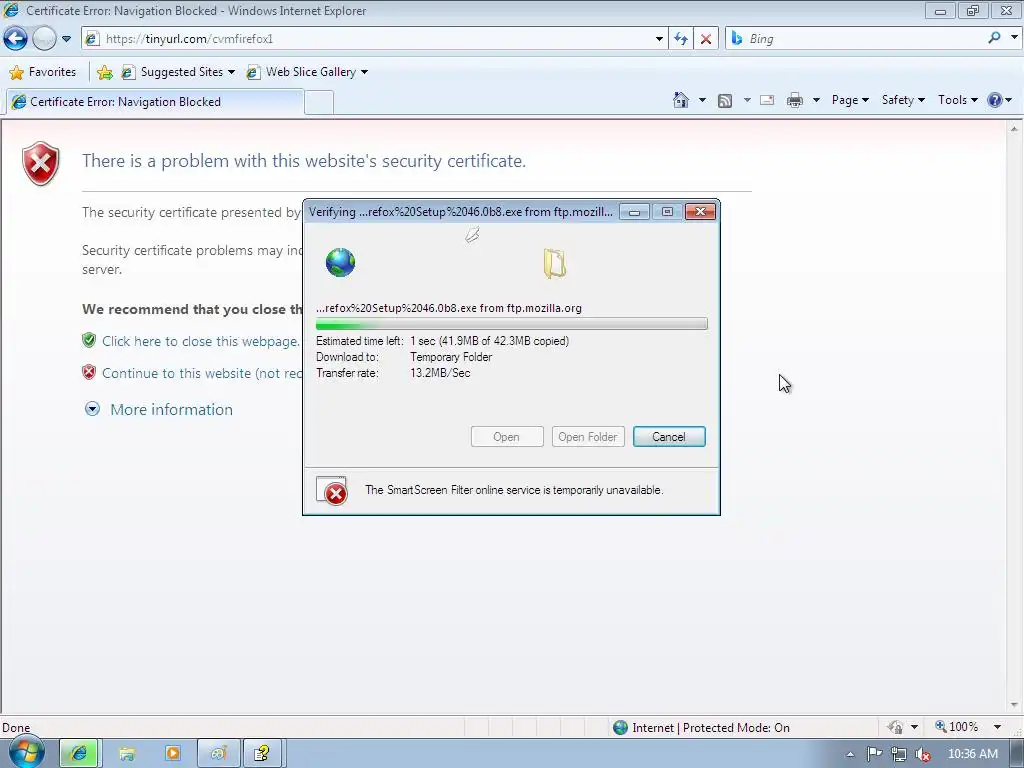1024x768 pixels.
Task: Click the Open button in download dialog
Action: tap(507, 437)
